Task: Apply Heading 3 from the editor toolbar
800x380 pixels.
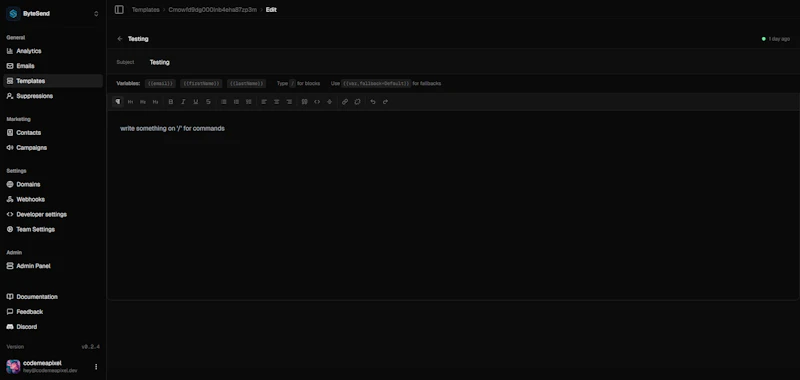Action: 156,102
